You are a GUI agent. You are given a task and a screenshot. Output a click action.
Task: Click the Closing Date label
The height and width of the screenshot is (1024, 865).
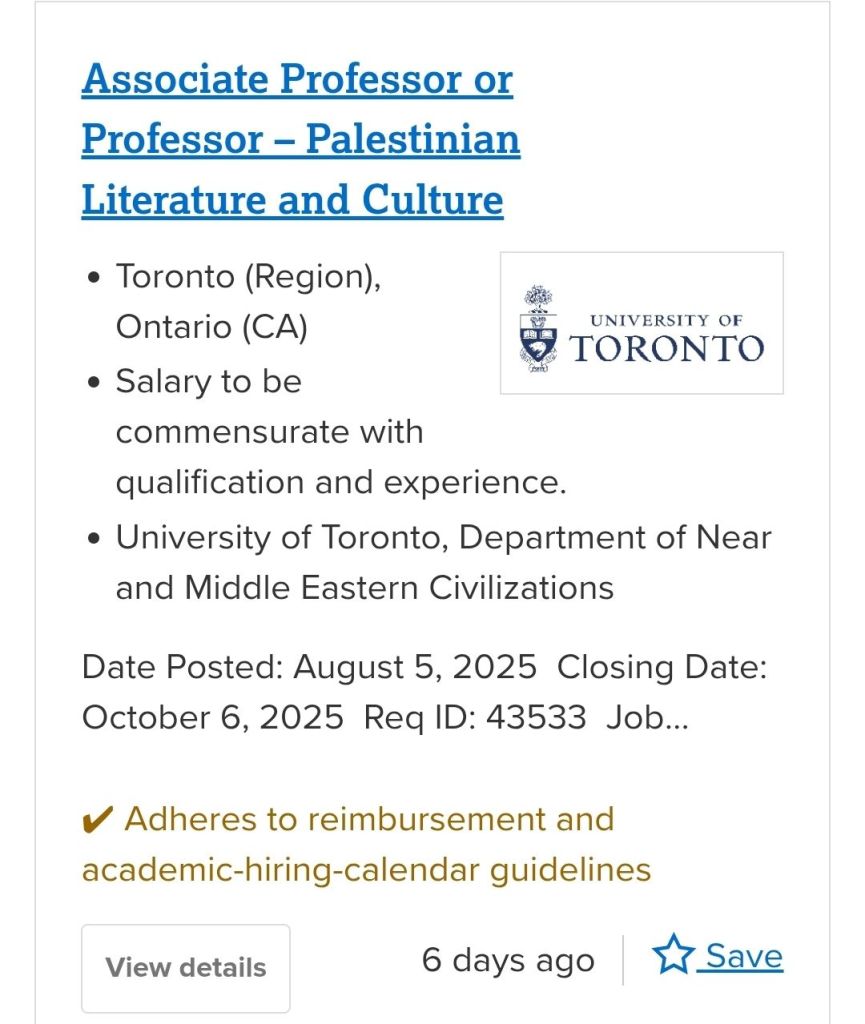point(661,667)
